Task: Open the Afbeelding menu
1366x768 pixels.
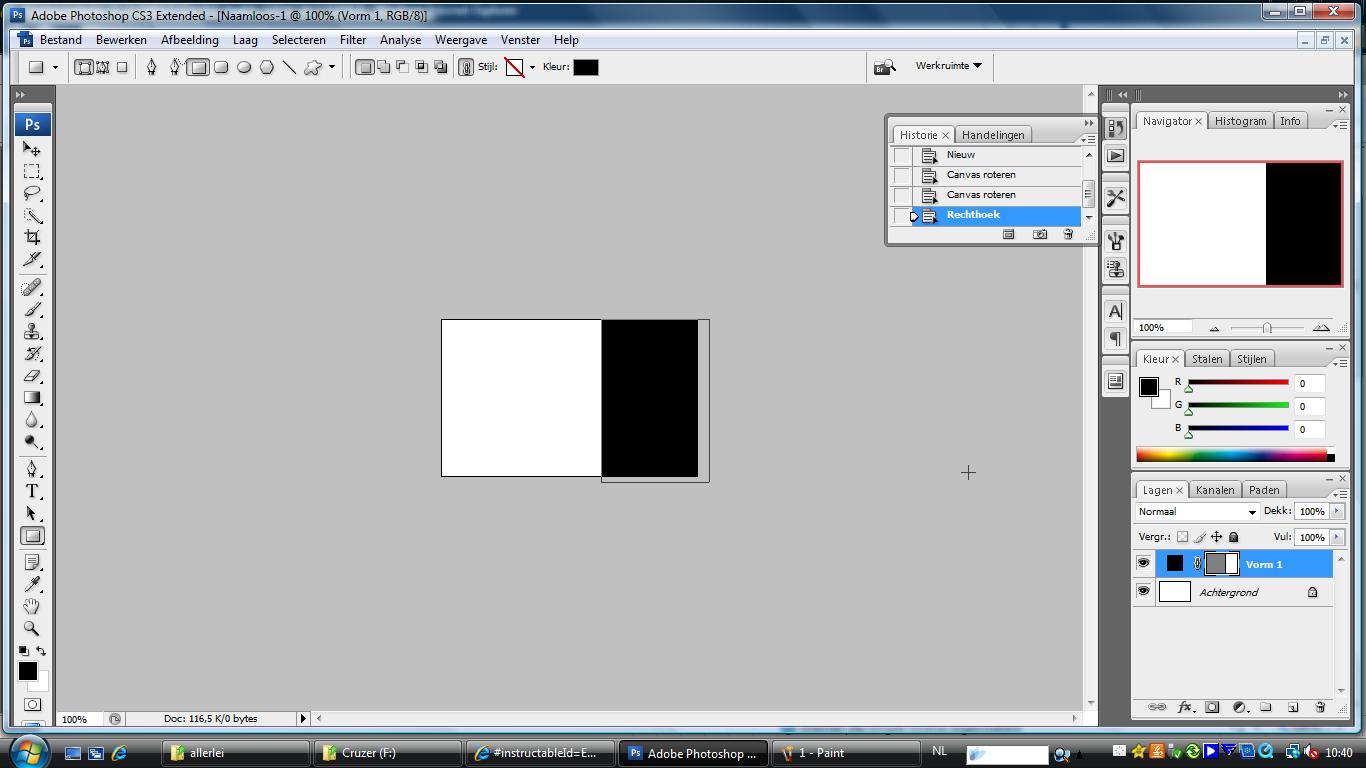Action: pos(189,40)
